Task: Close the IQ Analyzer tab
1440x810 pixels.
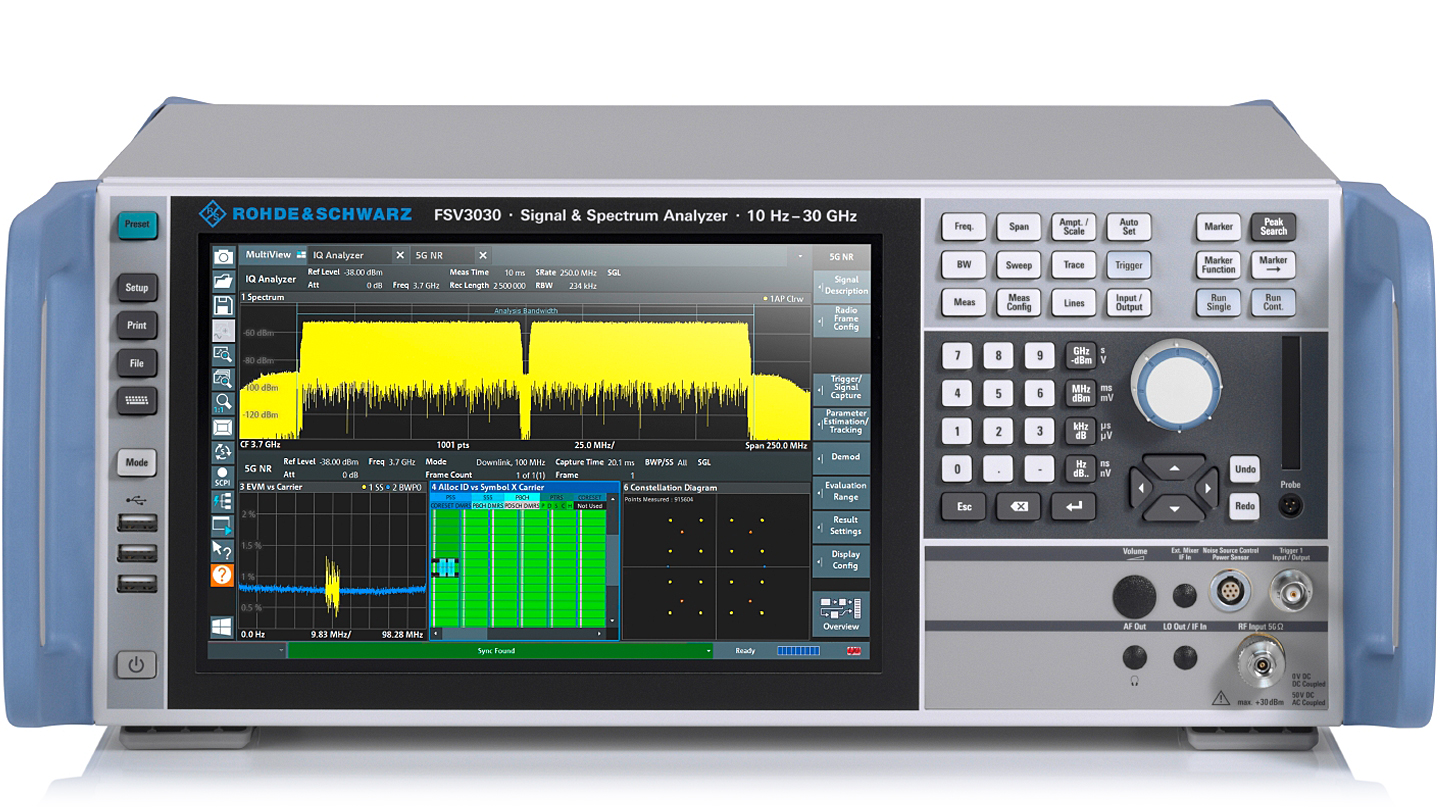Action: click(400, 256)
